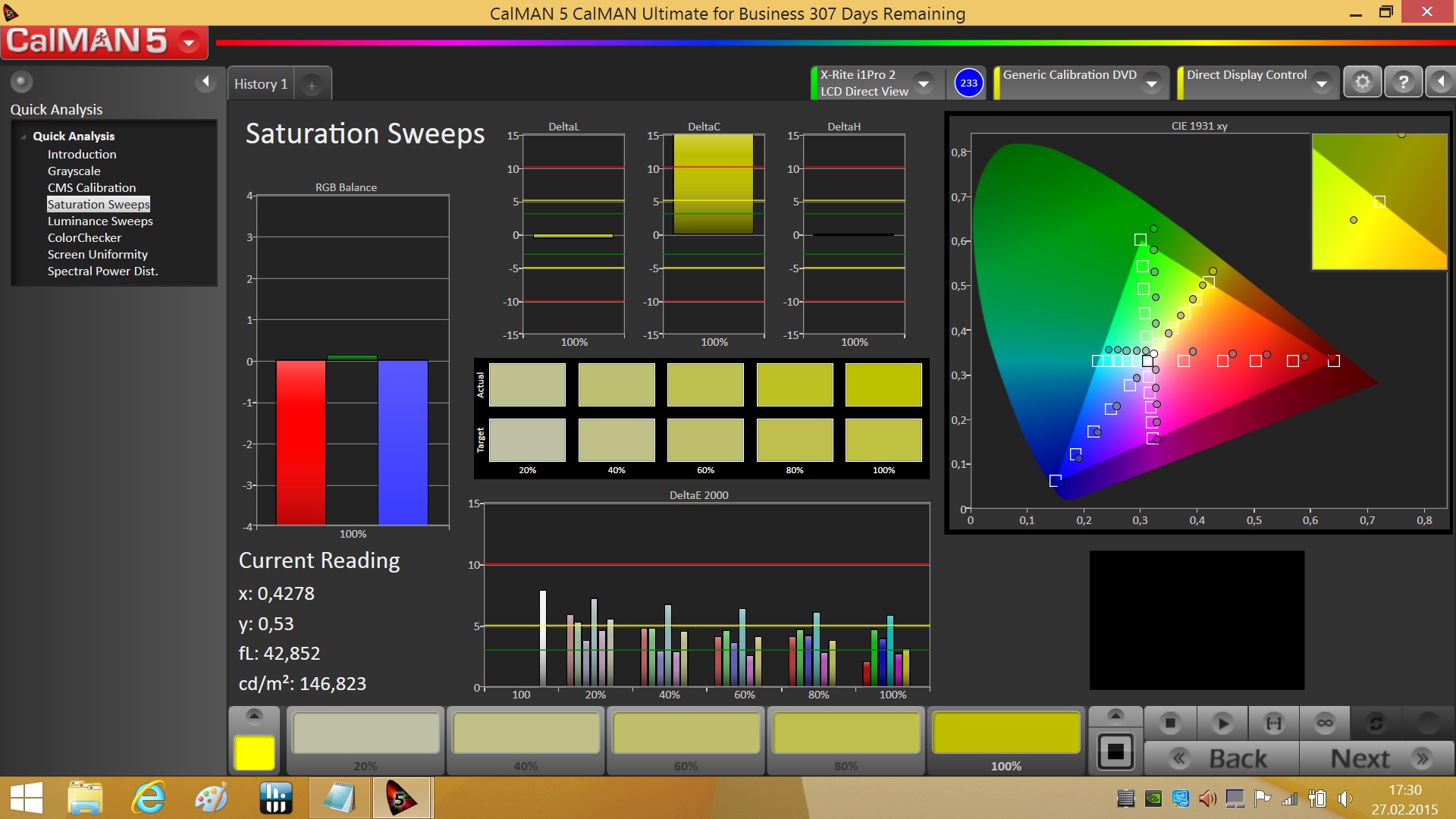
Task: Start a single read with play button
Action: click(1222, 723)
